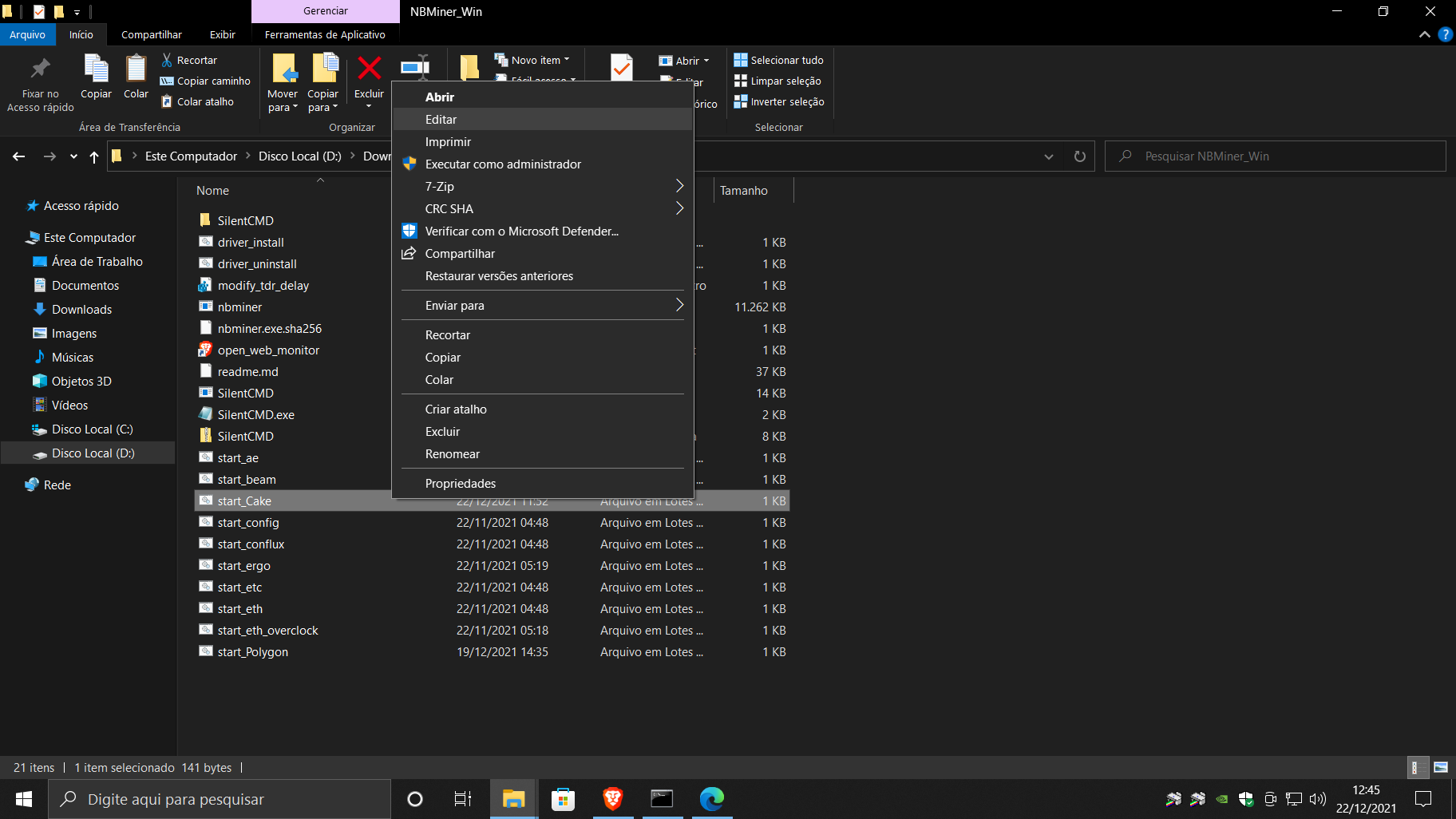Screen dimensions: 1456x819
Task: Select Este Computador in navigation pane
Action: (89, 237)
